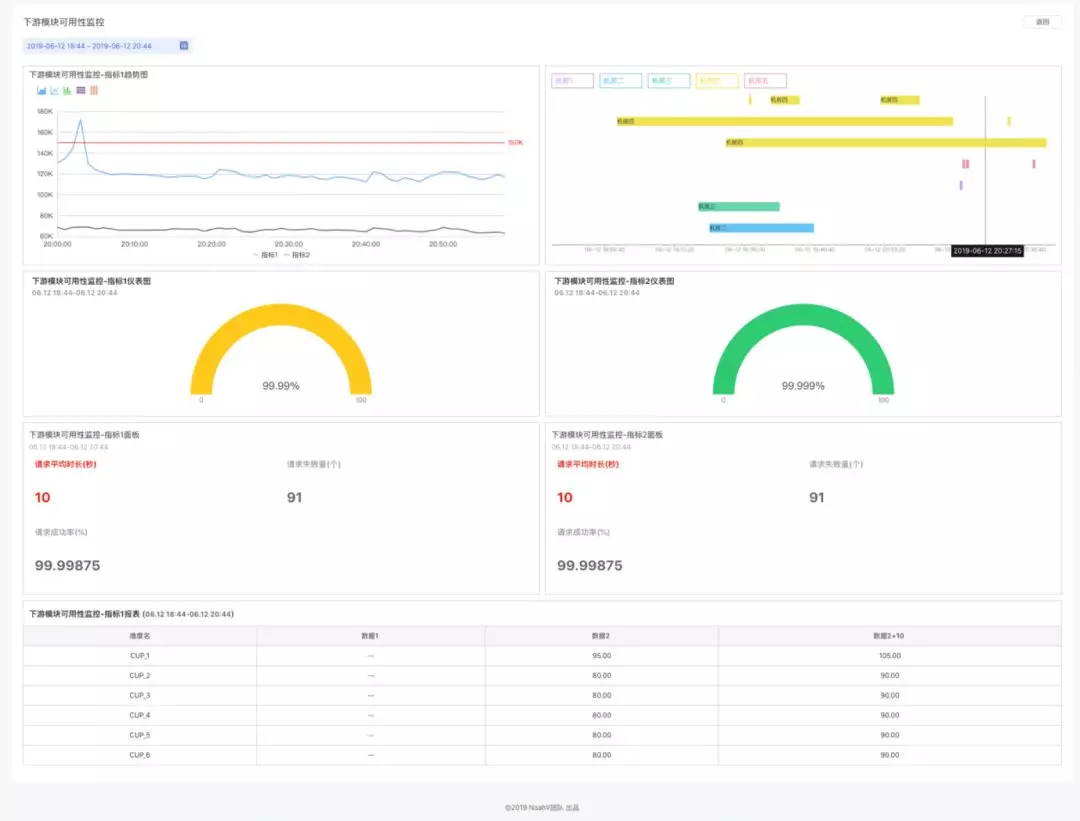Select the green bar chart icon
The image size is (1080, 821).
pyautogui.click(x=67, y=90)
